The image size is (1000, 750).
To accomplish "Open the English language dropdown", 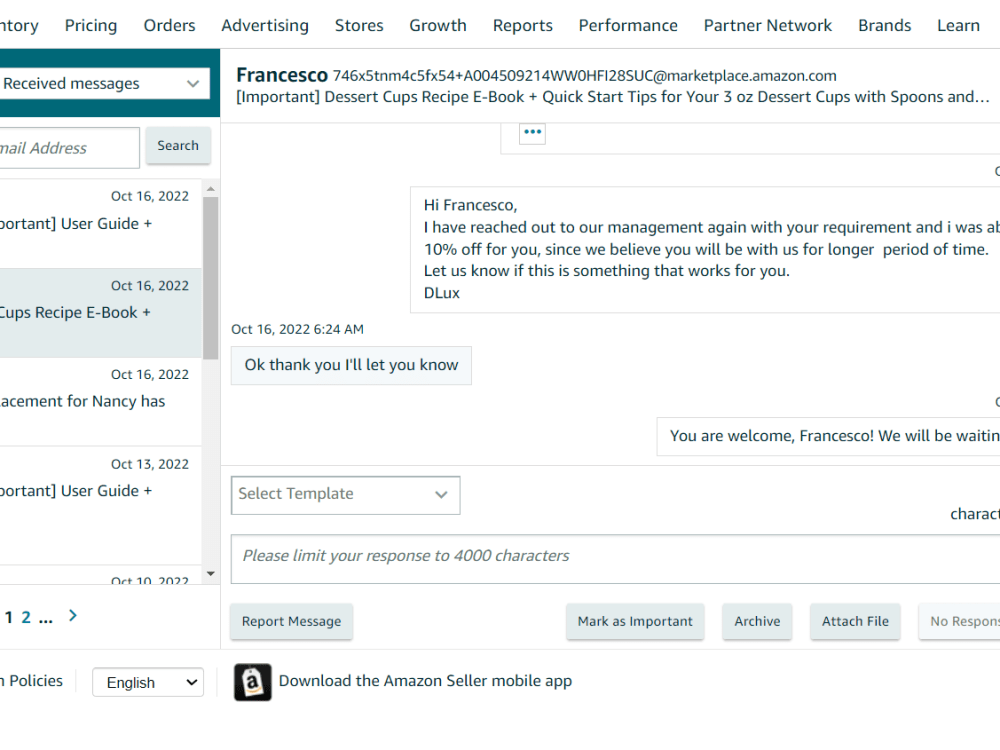I will point(148,682).
